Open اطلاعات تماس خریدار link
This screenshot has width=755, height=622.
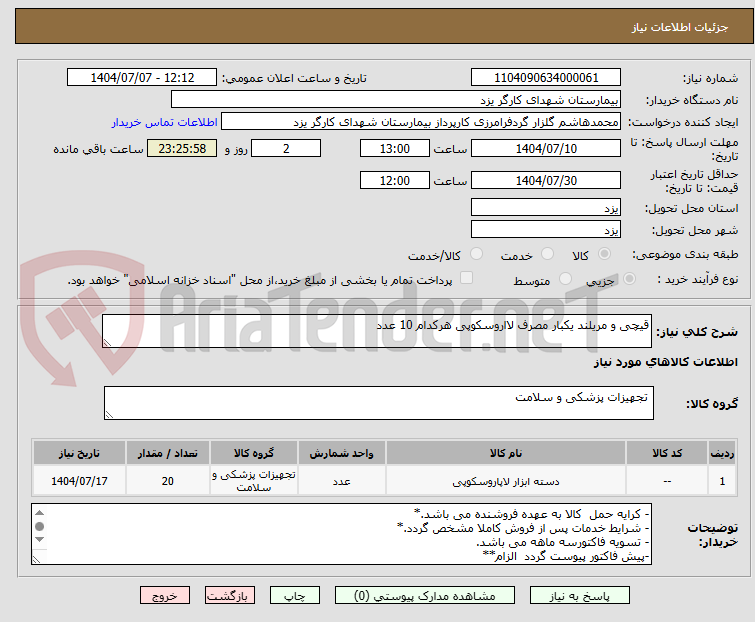tap(165, 122)
